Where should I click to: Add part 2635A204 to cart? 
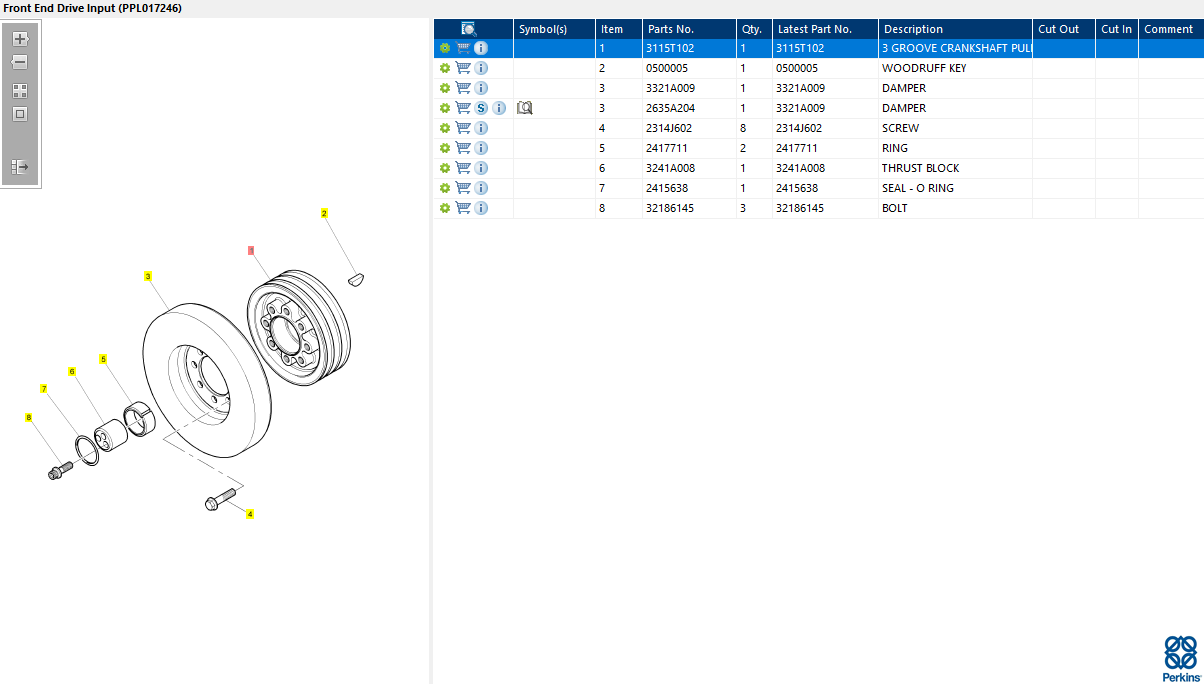(463, 108)
